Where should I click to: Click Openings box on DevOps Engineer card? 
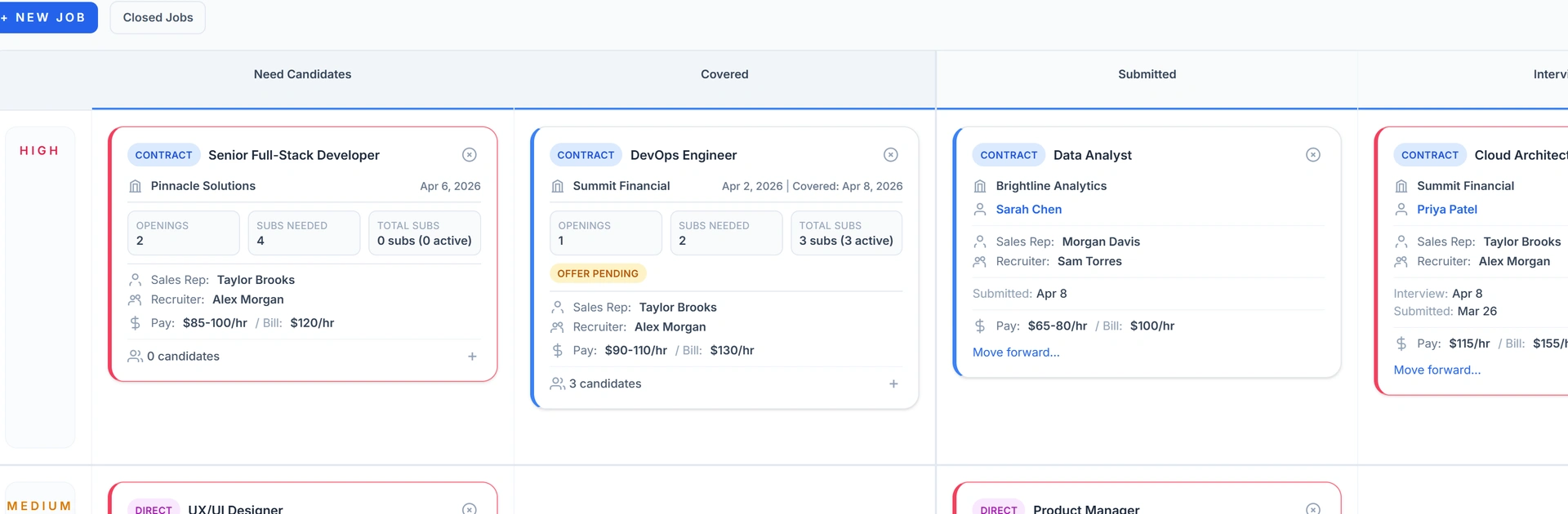click(606, 233)
